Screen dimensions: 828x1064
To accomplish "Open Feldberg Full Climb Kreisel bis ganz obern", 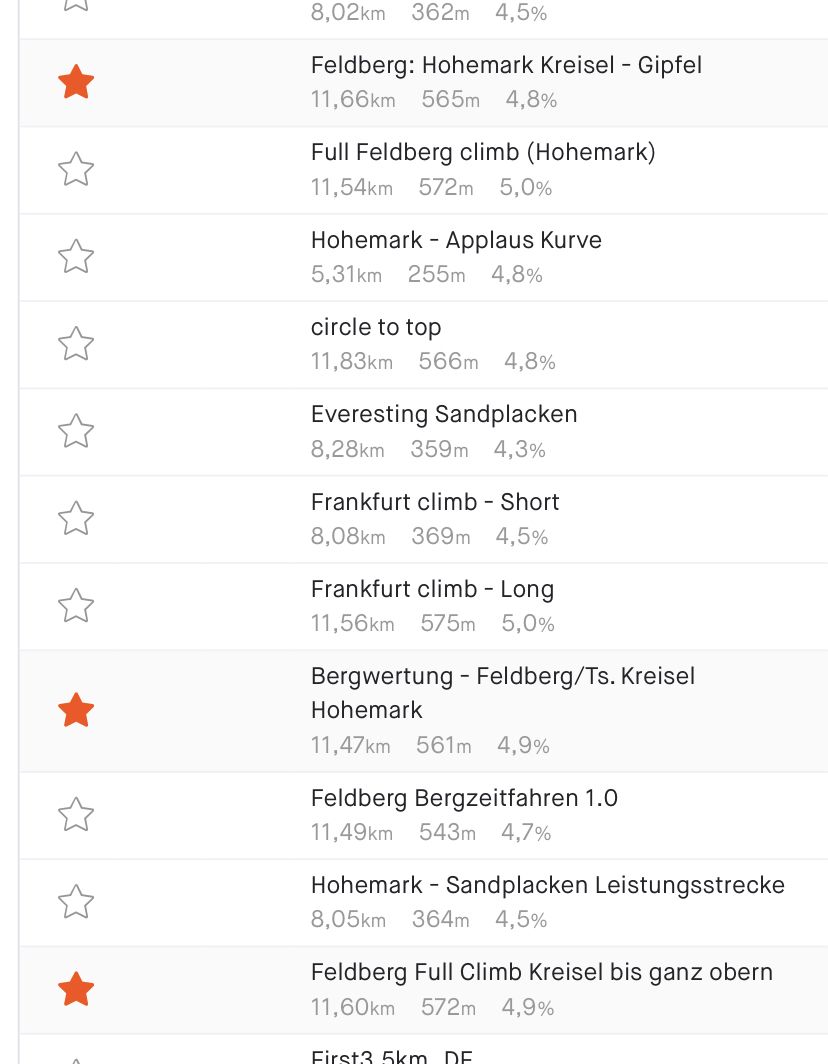I will pyautogui.click(x=541, y=972).
